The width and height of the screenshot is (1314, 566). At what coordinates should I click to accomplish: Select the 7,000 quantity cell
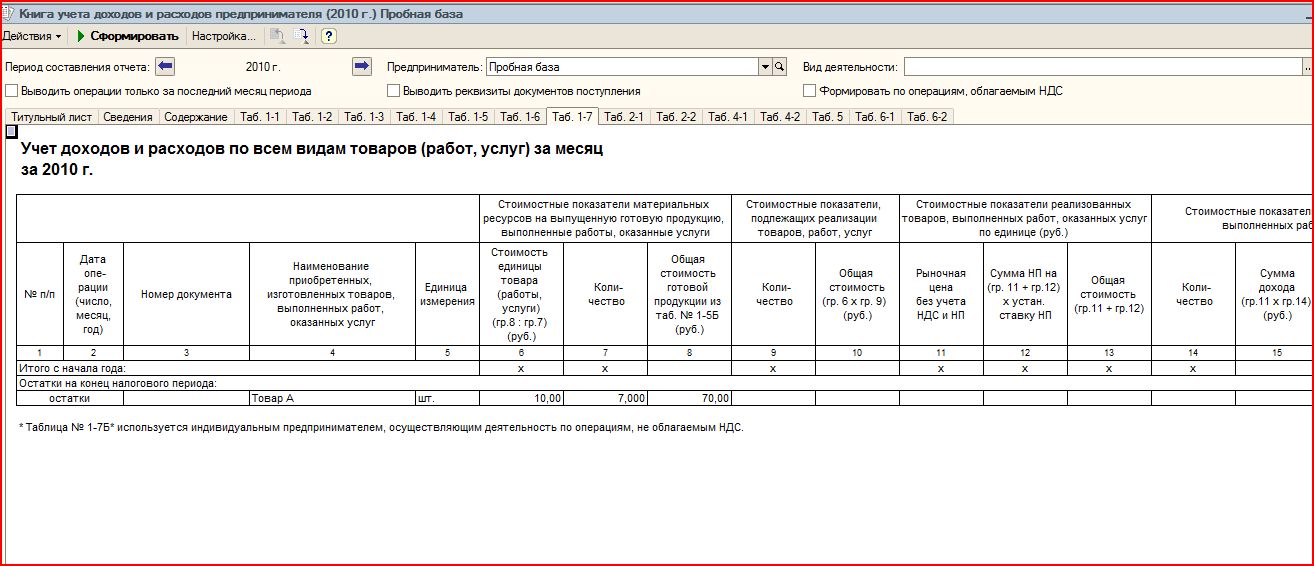coord(606,398)
